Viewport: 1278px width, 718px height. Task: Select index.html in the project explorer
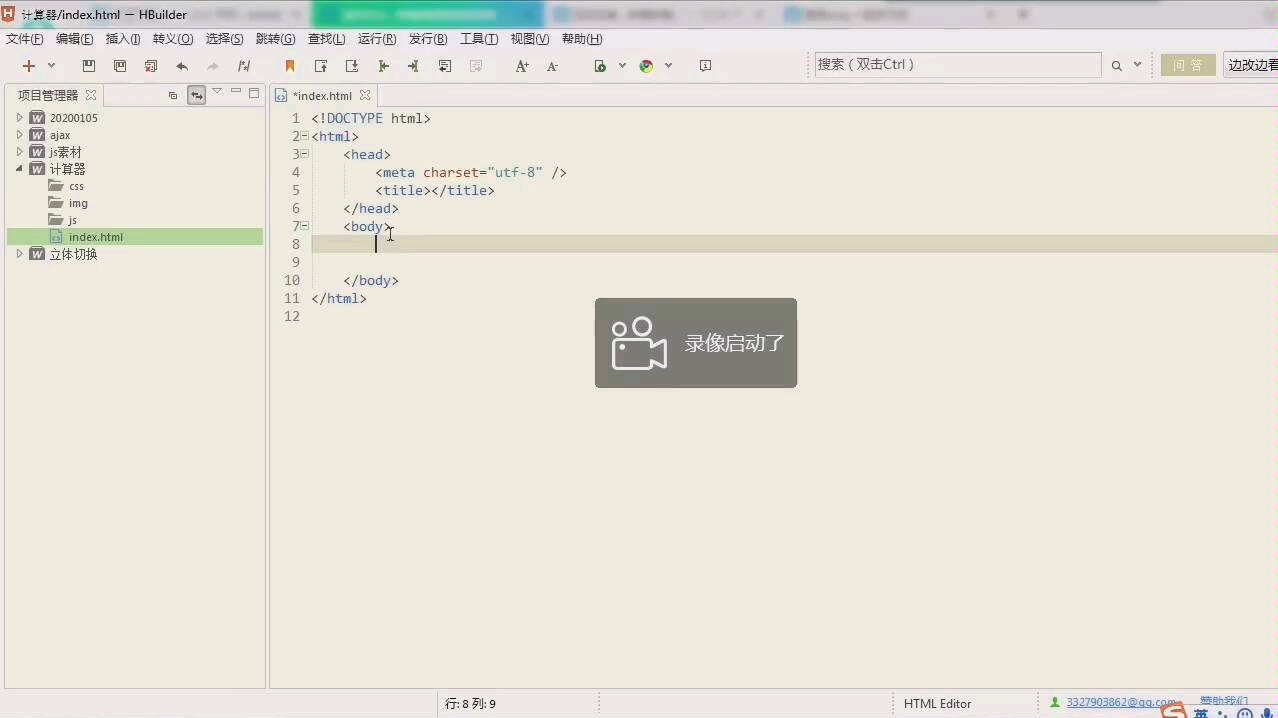(x=95, y=237)
